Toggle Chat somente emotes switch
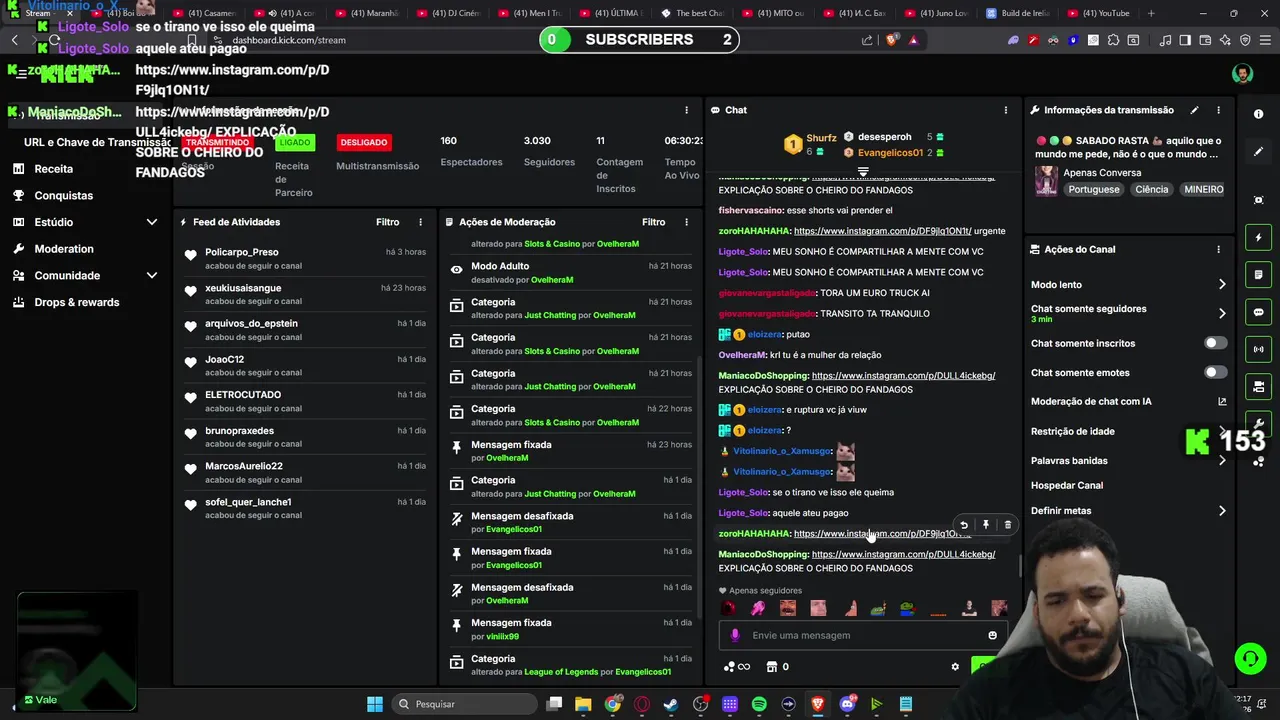The image size is (1280, 720). (1215, 372)
